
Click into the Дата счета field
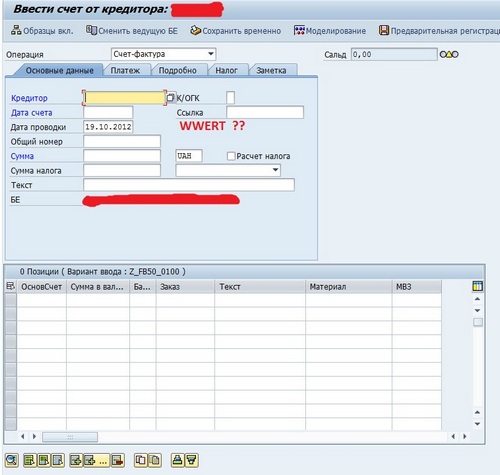tap(108, 112)
